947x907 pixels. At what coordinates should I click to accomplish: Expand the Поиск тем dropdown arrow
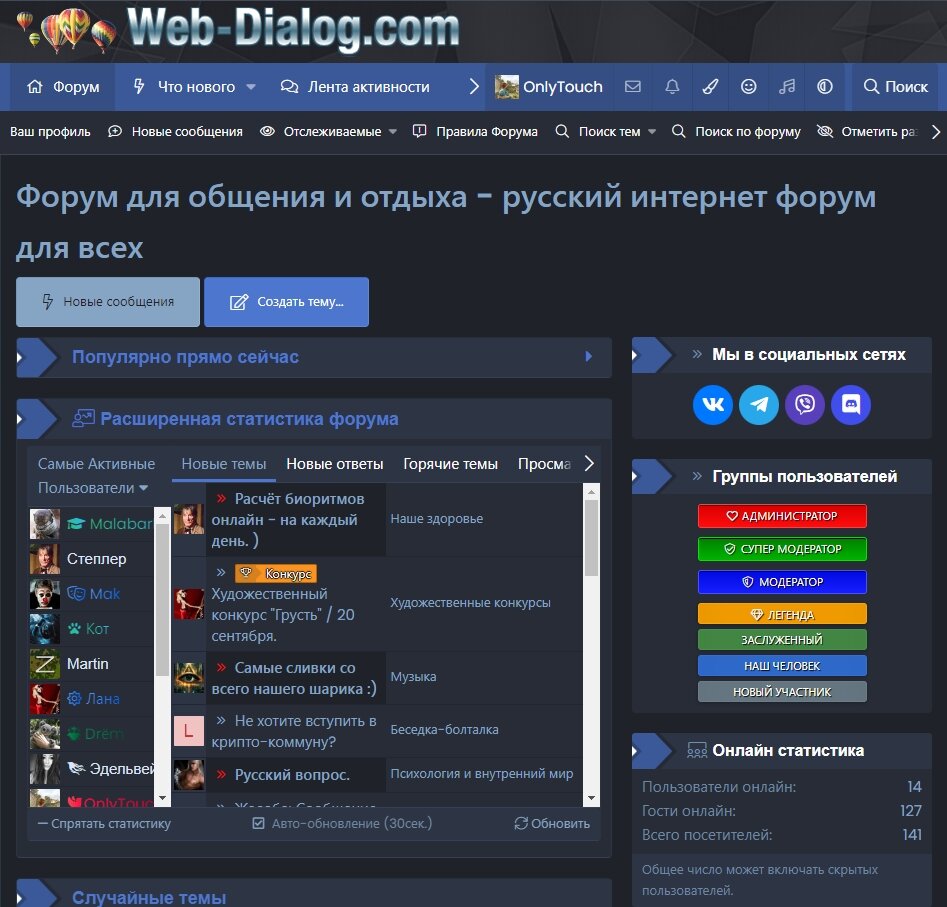coord(652,132)
